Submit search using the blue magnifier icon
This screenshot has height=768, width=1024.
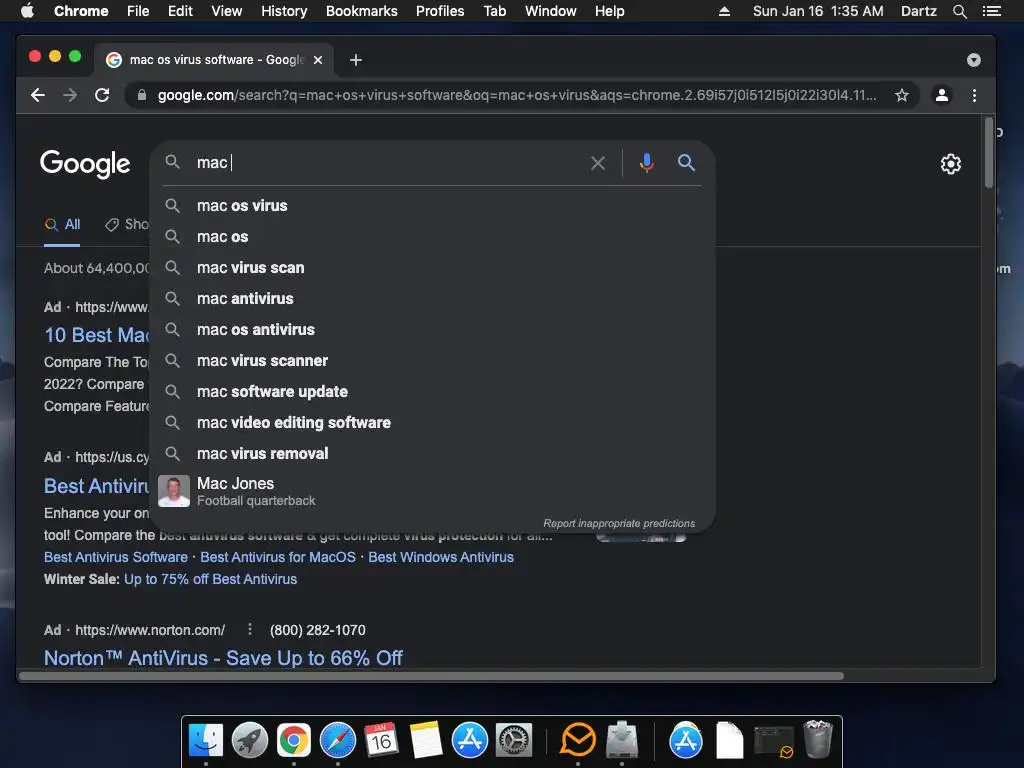click(686, 163)
